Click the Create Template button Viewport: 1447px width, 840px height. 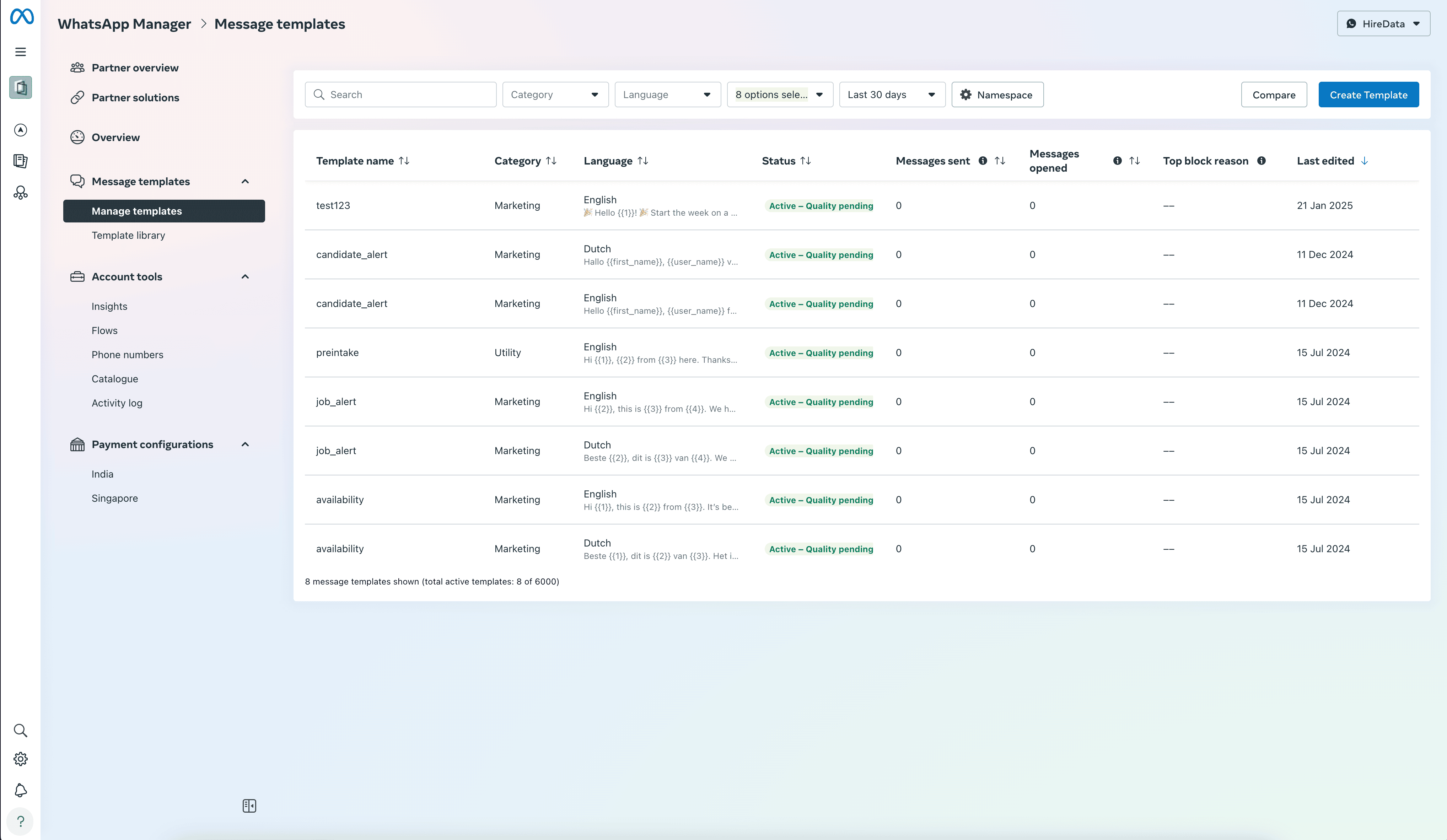[1368, 95]
